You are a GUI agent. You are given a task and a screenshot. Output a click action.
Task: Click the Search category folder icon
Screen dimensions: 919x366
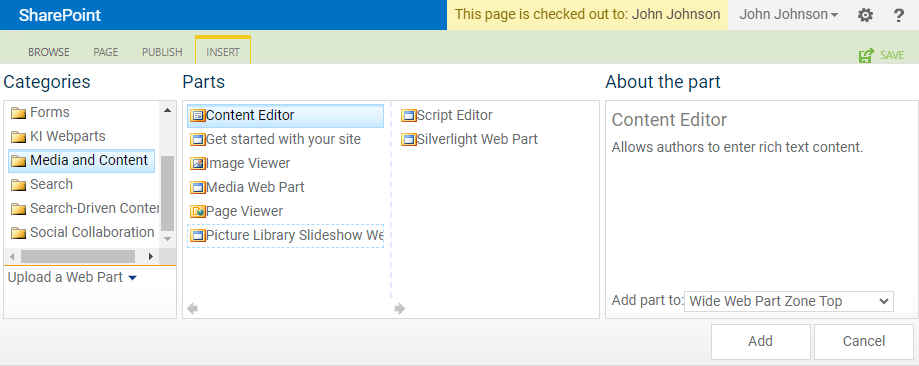(19, 185)
